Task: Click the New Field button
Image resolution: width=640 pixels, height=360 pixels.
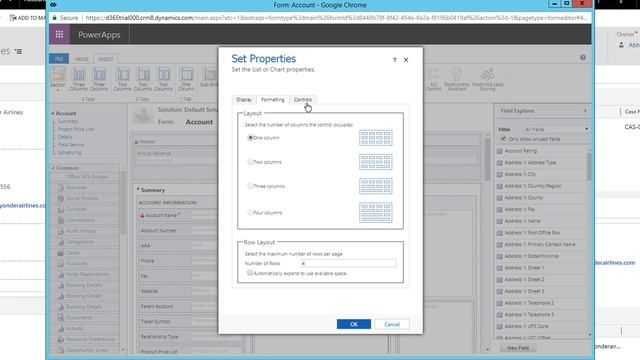Action: click(518, 348)
